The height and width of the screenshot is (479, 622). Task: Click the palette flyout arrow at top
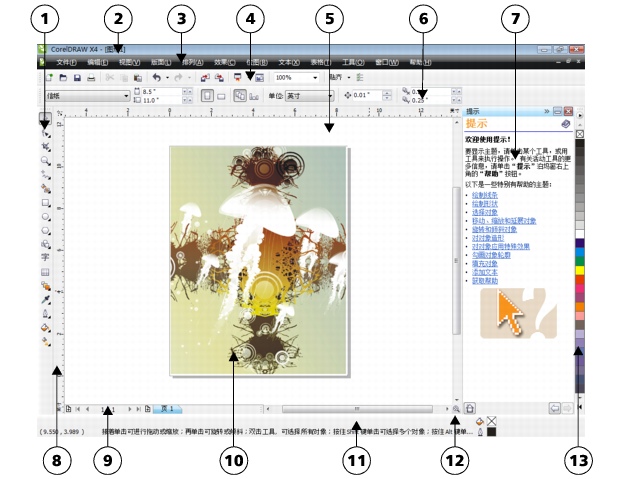point(580,116)
